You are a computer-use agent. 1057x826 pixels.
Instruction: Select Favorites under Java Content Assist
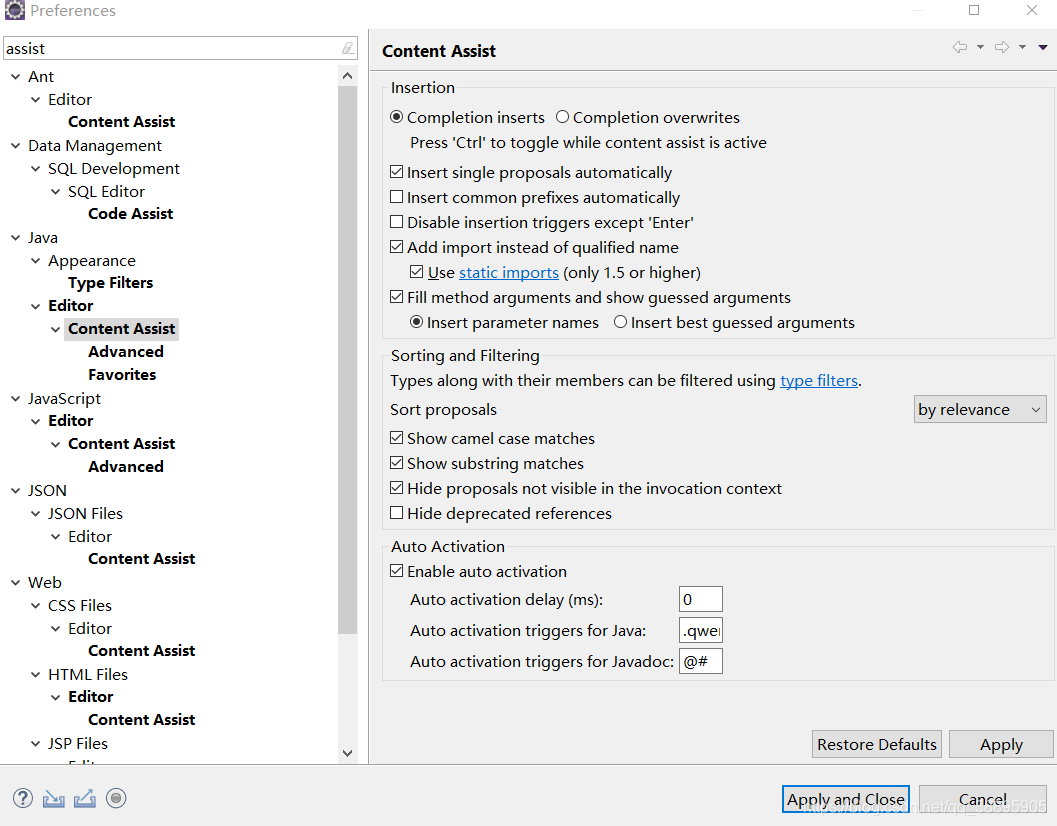pos(122,375)
